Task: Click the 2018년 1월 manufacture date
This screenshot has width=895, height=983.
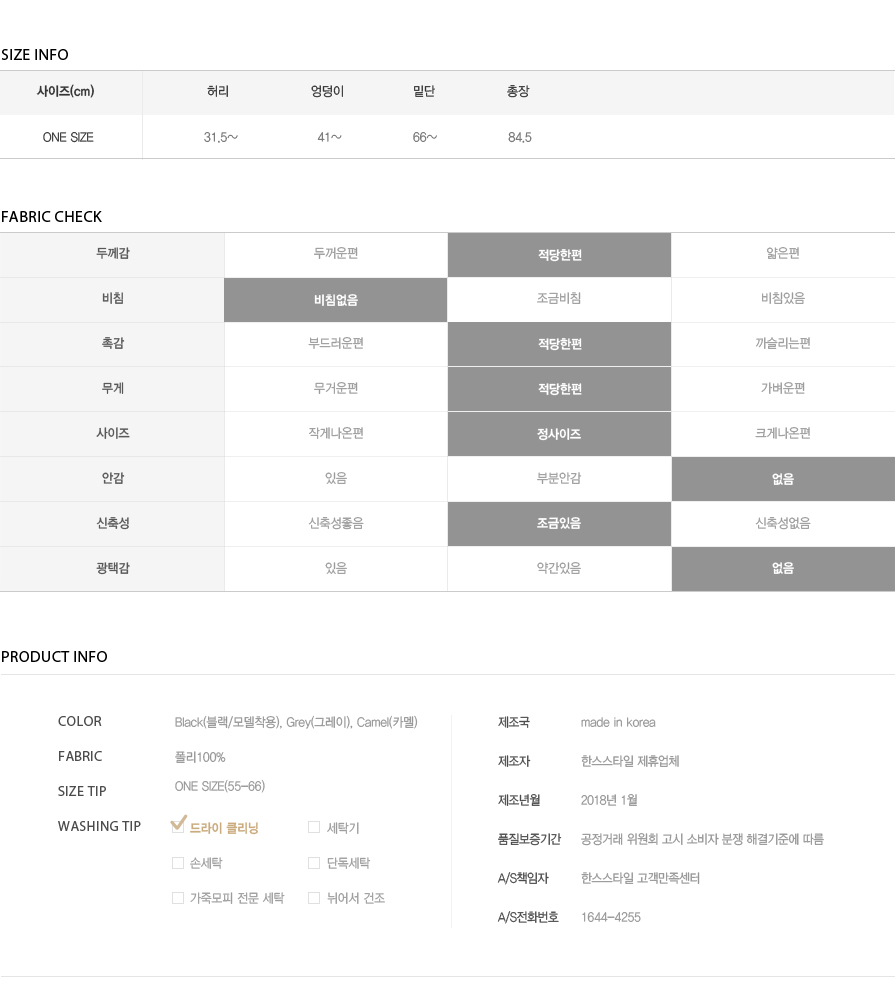Action: coord(609,801)
